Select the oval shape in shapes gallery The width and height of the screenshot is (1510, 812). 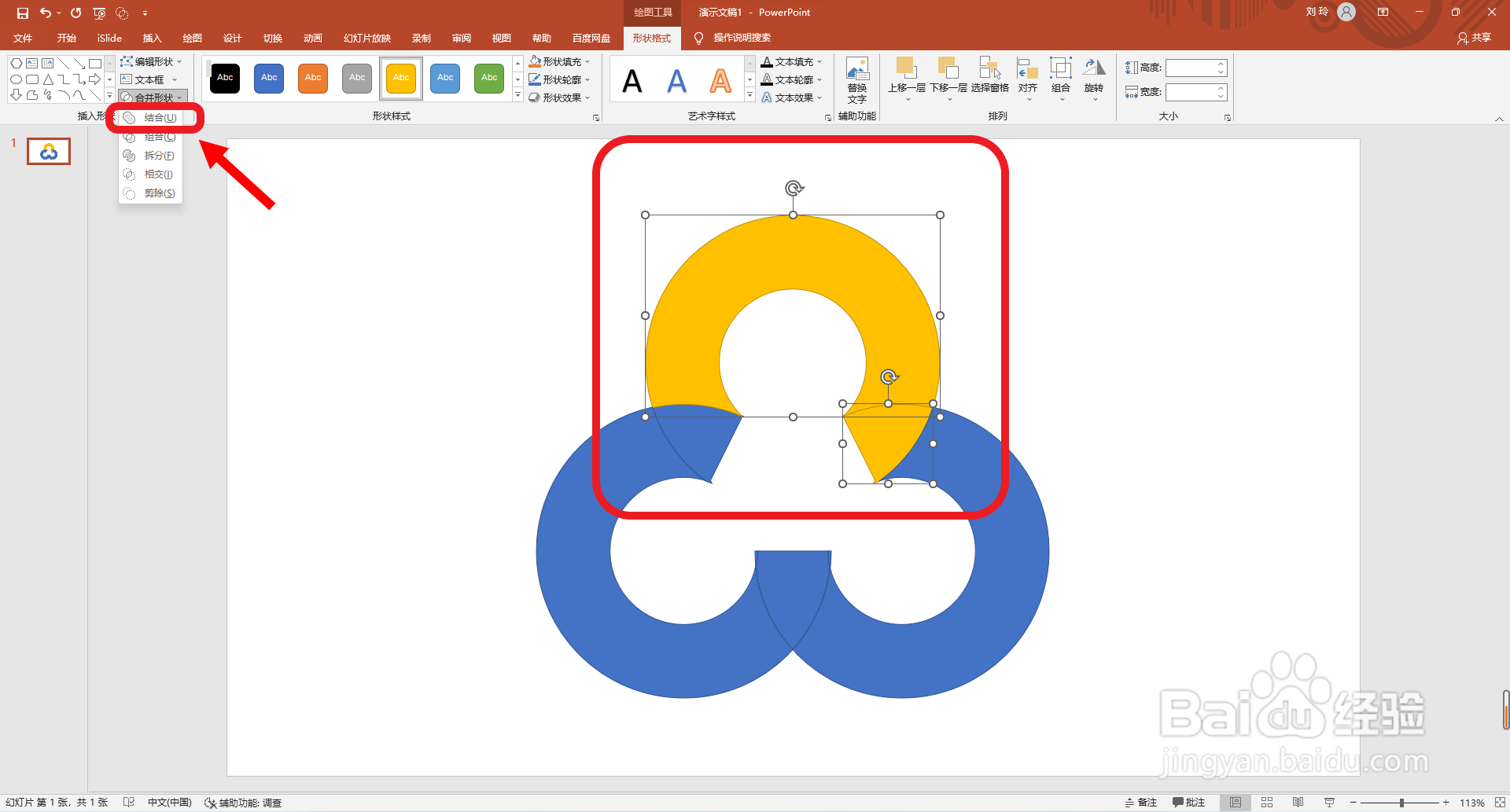pos(17,79)
